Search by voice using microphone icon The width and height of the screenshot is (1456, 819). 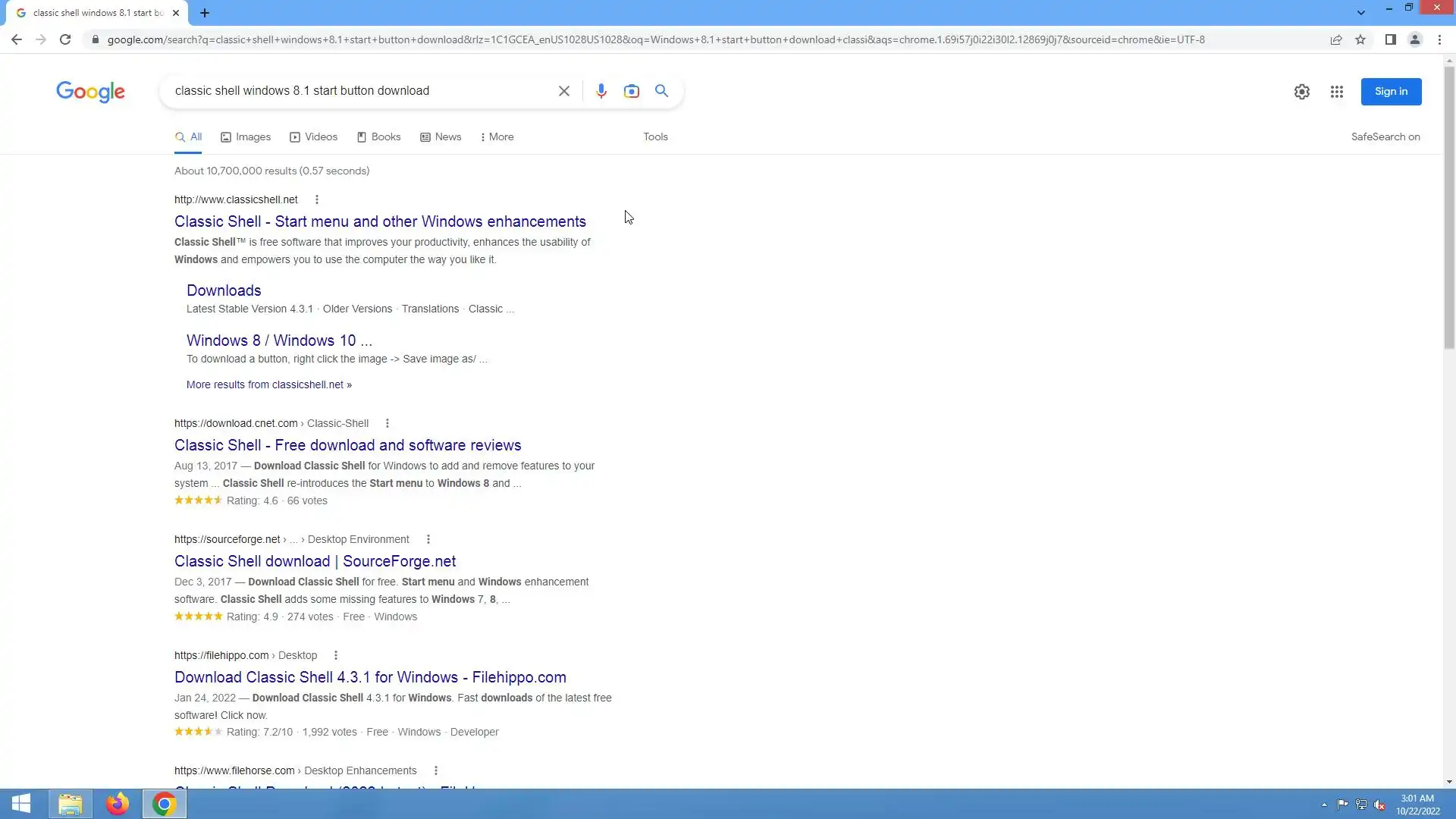pos(601,91)
